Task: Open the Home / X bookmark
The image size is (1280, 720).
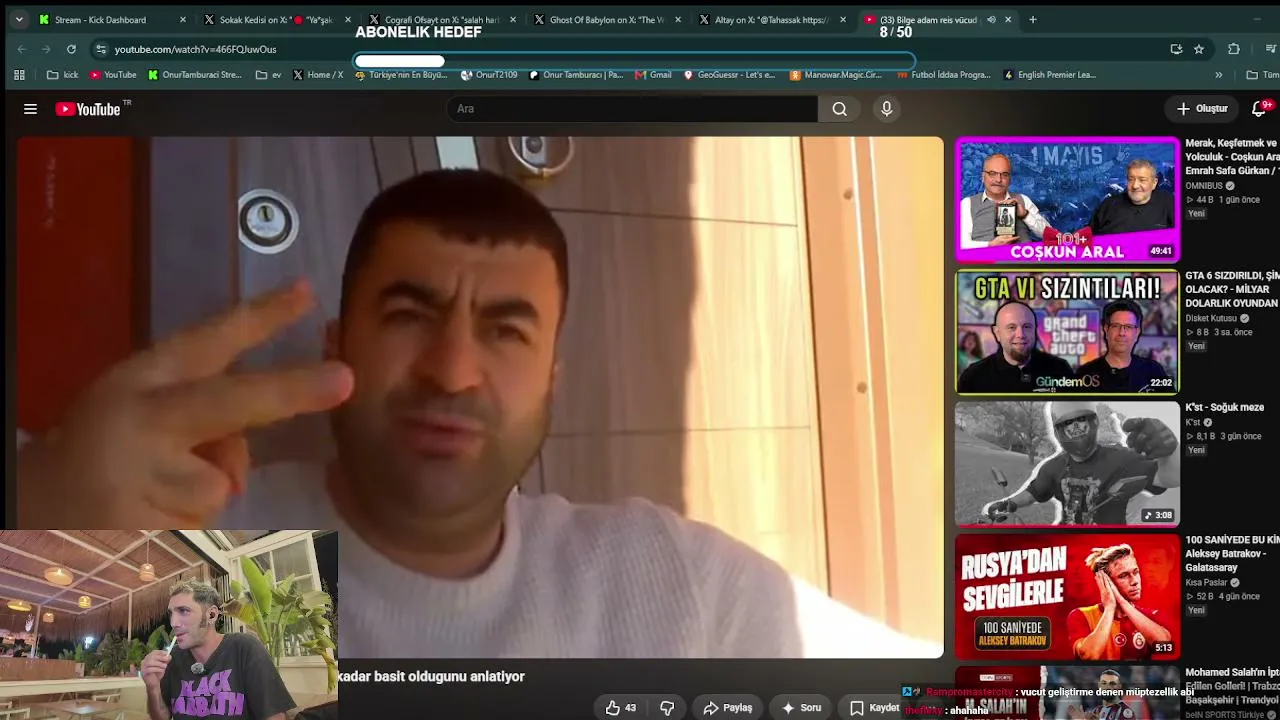Action: coord(318,75)
